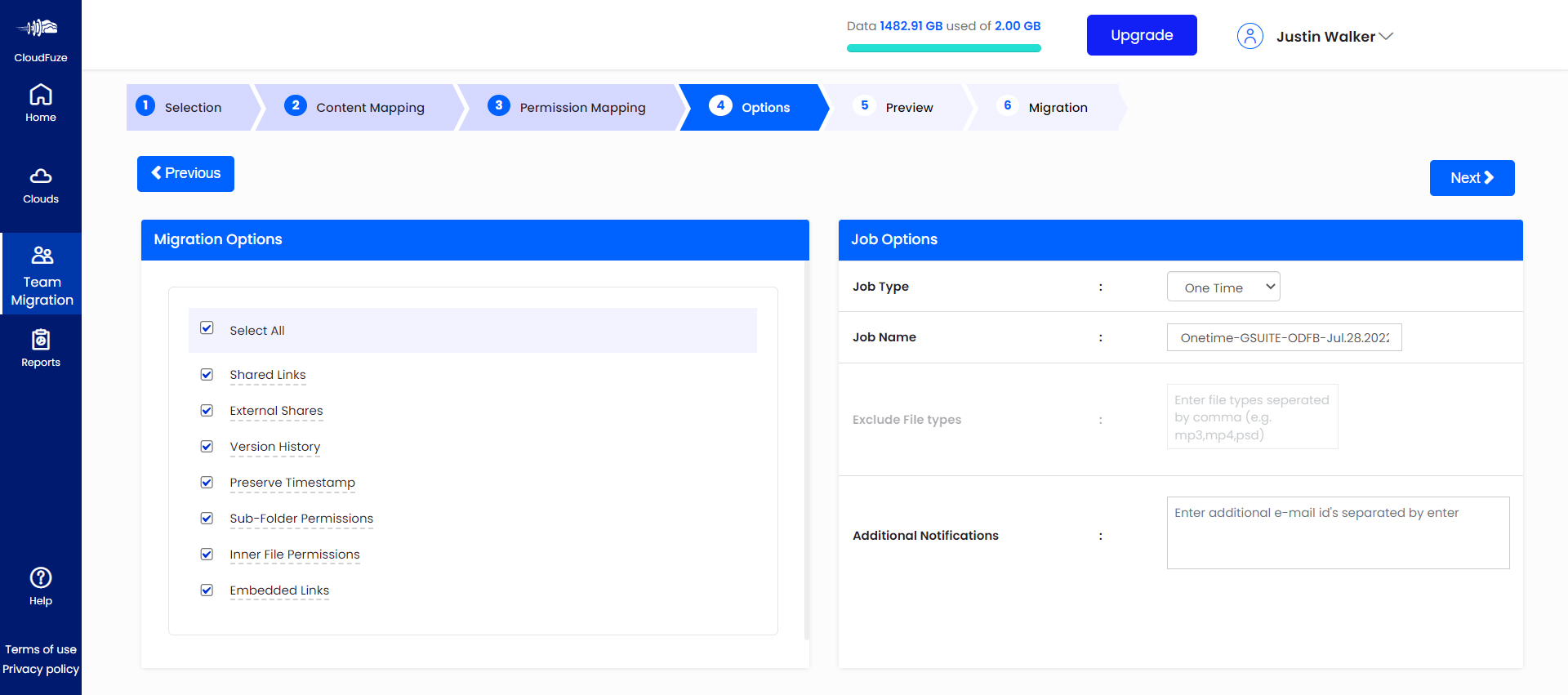
Task: Click the Upgrade button
Action: (1142, 35)
